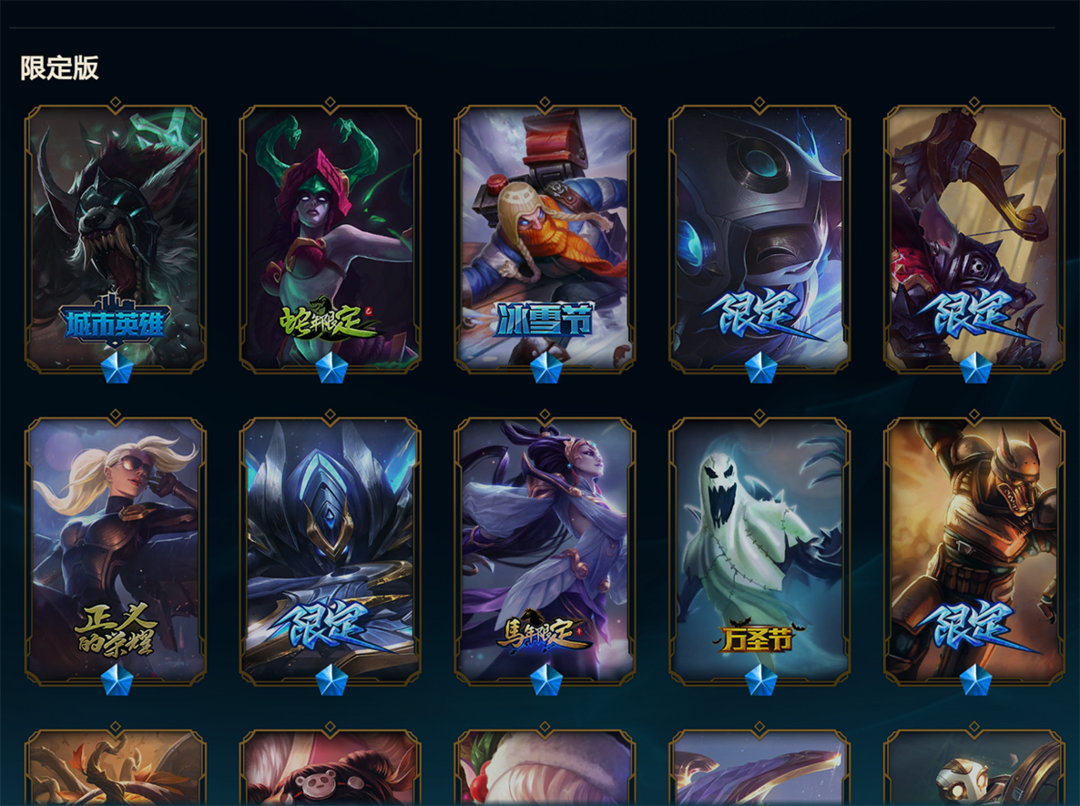This screenshot has height=806, width=1080.
Task: Select the dark blue-gold armored 限定 skin card
Action: pos(330,549)
